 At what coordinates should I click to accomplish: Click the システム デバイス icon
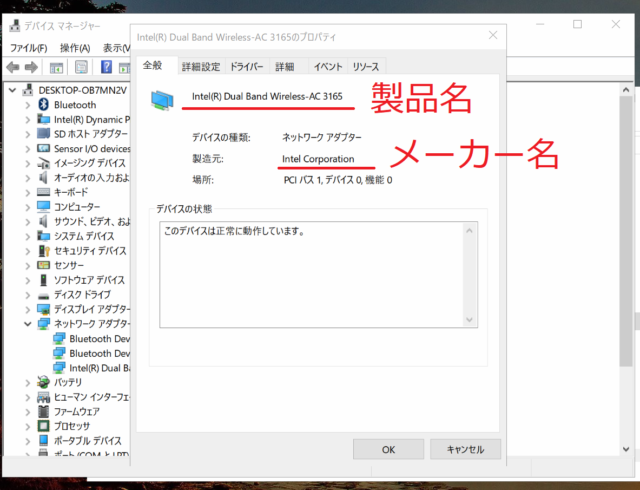(44, 236)
